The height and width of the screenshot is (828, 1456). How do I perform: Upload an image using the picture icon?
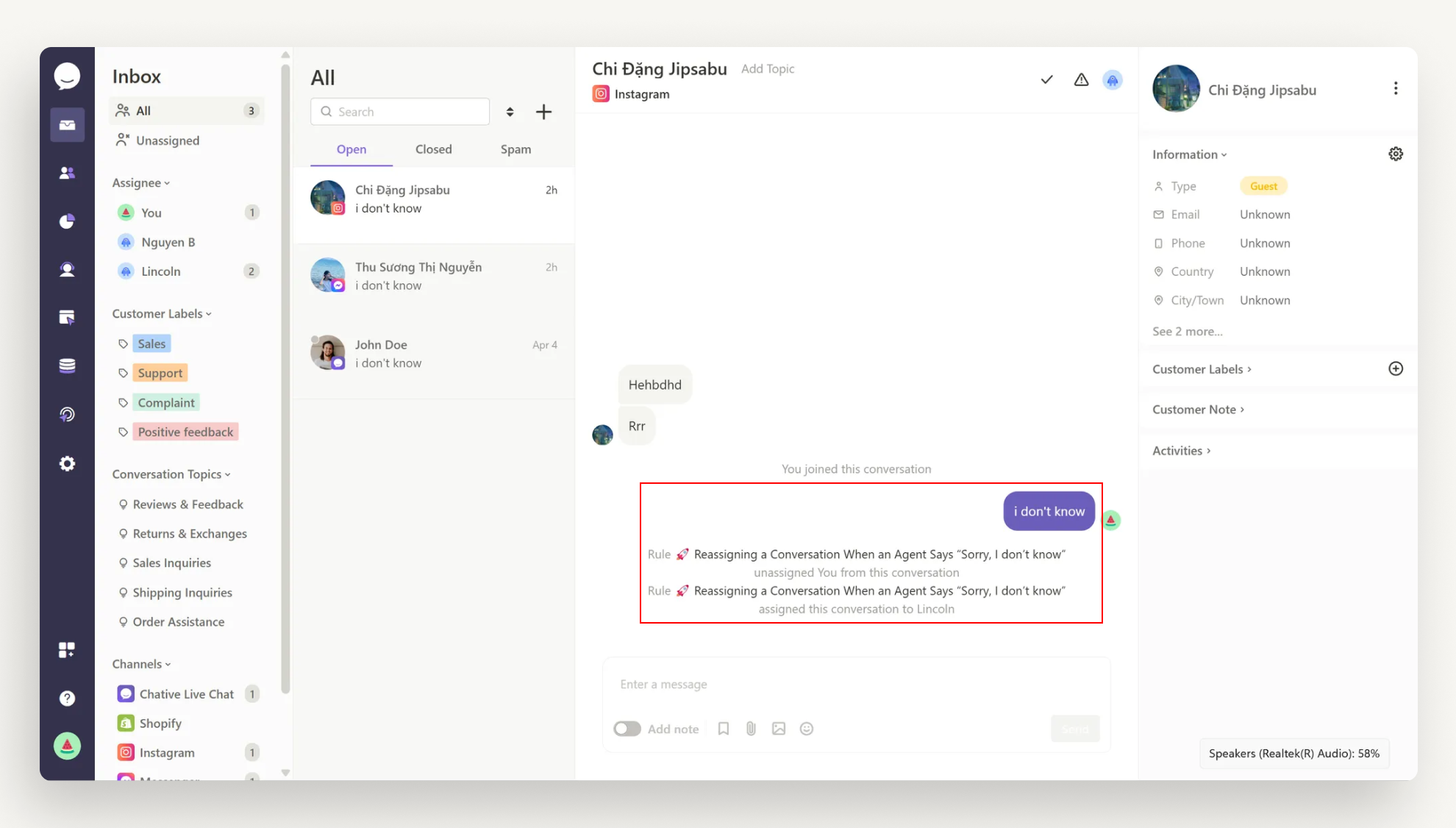click(x=779, y=728)
